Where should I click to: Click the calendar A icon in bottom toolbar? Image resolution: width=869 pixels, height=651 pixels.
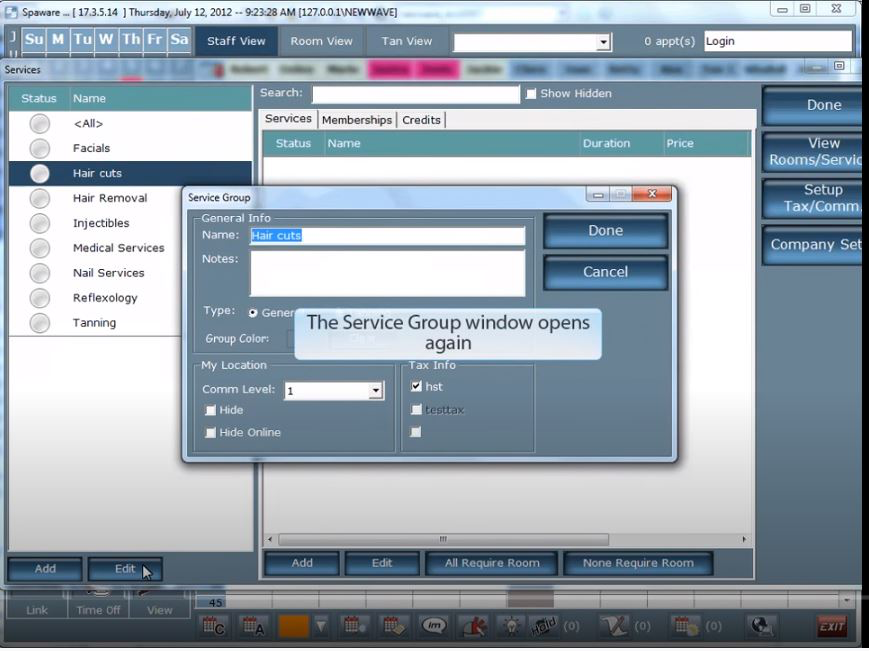253,626
